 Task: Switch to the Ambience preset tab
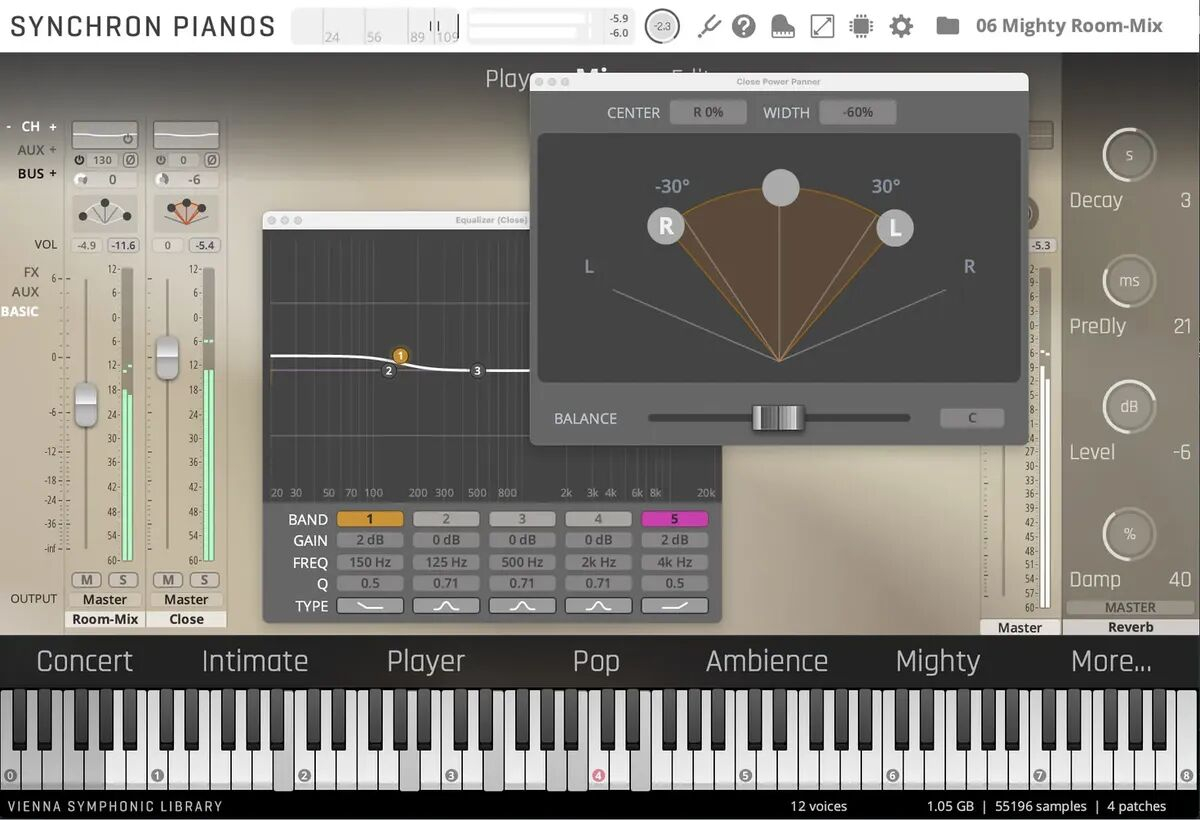coord(767,661)
